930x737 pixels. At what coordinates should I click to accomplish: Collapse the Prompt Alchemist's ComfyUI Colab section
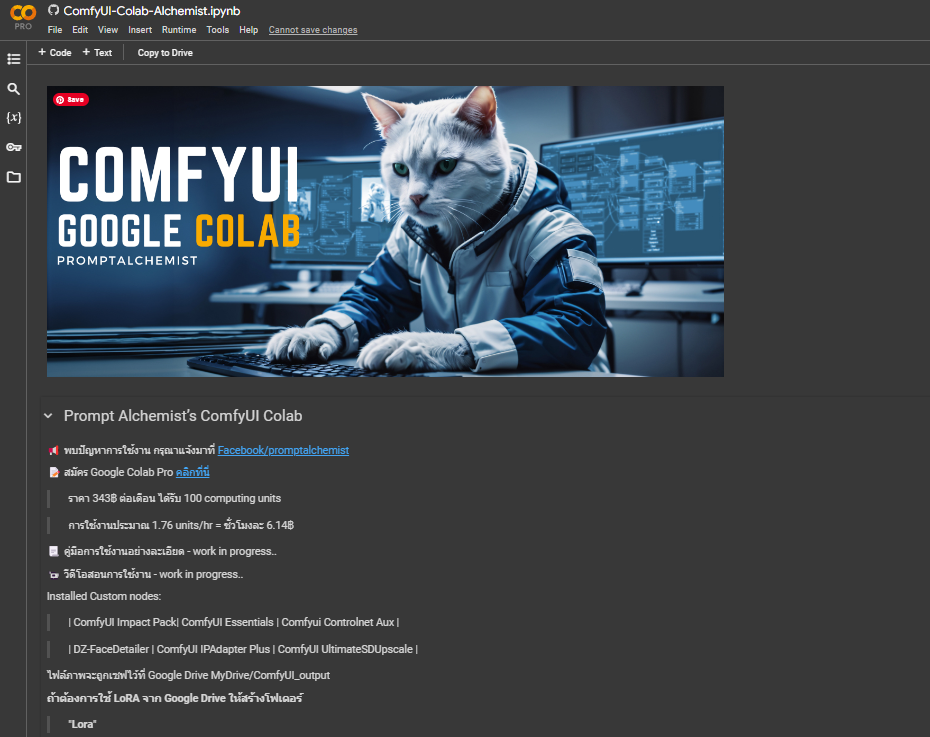(x=48, y=416)
